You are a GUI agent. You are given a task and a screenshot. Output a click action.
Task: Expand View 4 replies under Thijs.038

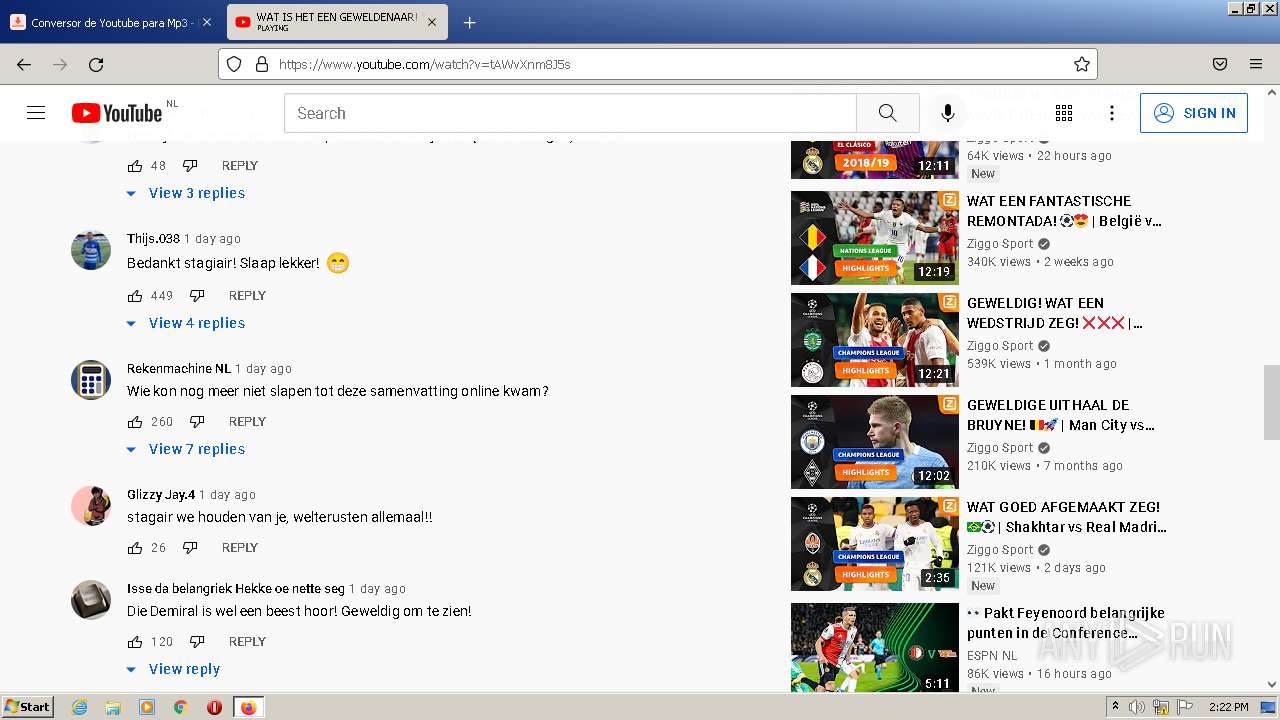tap(186, 323)
